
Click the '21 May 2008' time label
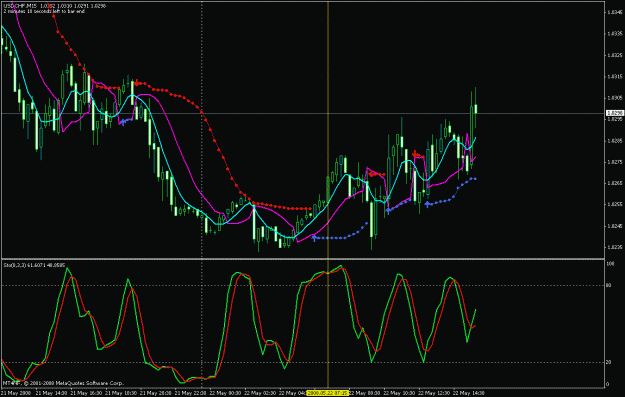[16, 393]
